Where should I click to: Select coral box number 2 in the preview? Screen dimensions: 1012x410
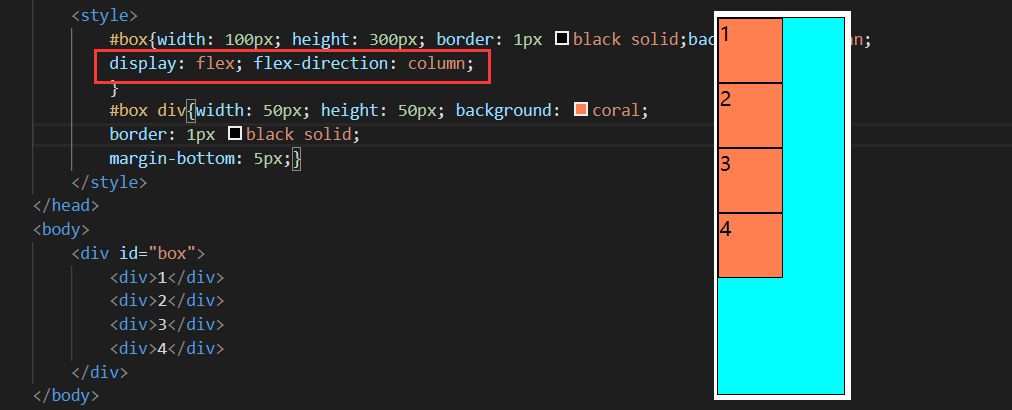click(x=750, y=115)
